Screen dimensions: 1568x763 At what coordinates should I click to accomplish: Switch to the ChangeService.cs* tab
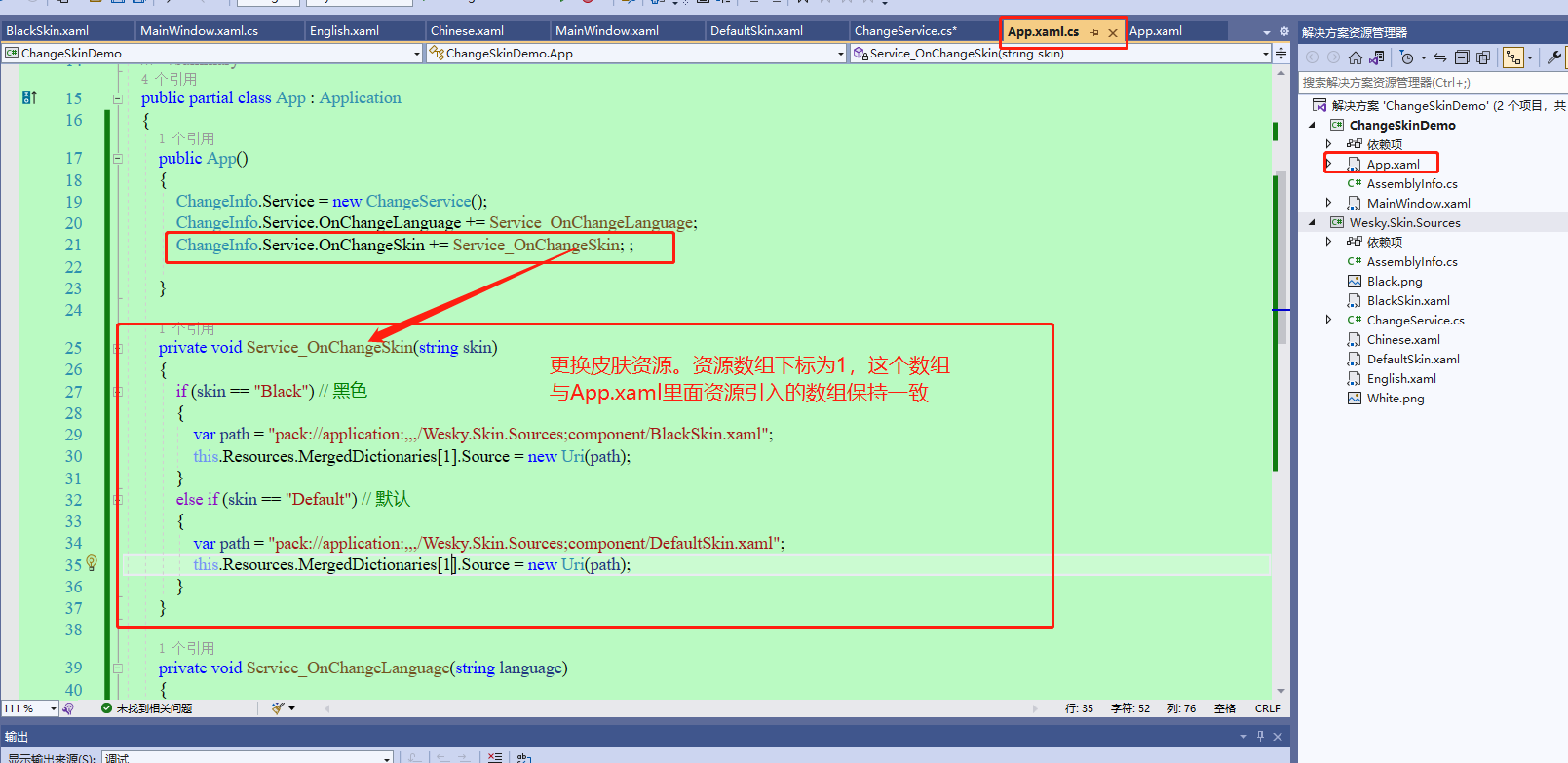[924, 31]
